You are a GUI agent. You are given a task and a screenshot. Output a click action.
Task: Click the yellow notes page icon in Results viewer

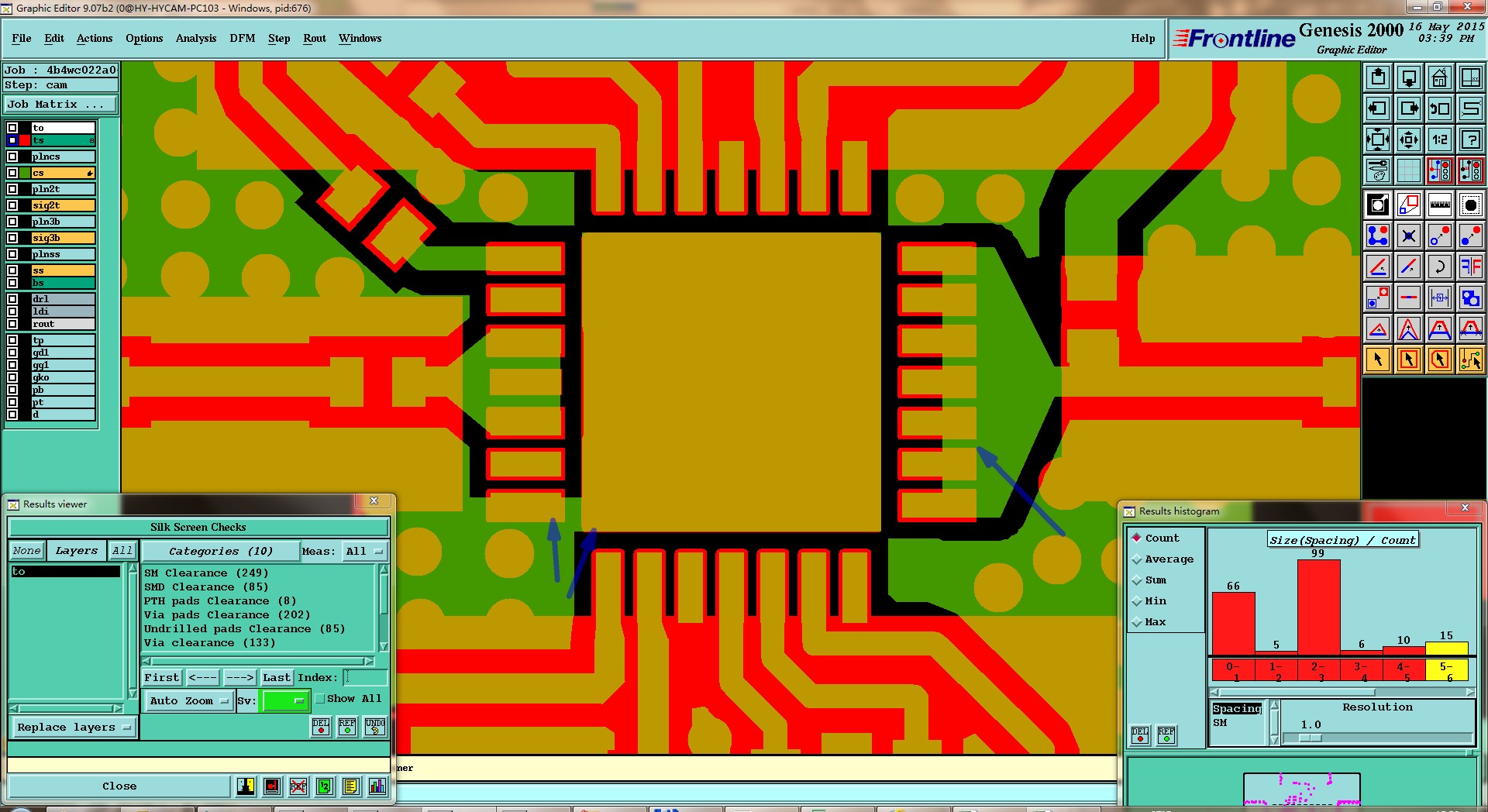[x=350, y=786]
